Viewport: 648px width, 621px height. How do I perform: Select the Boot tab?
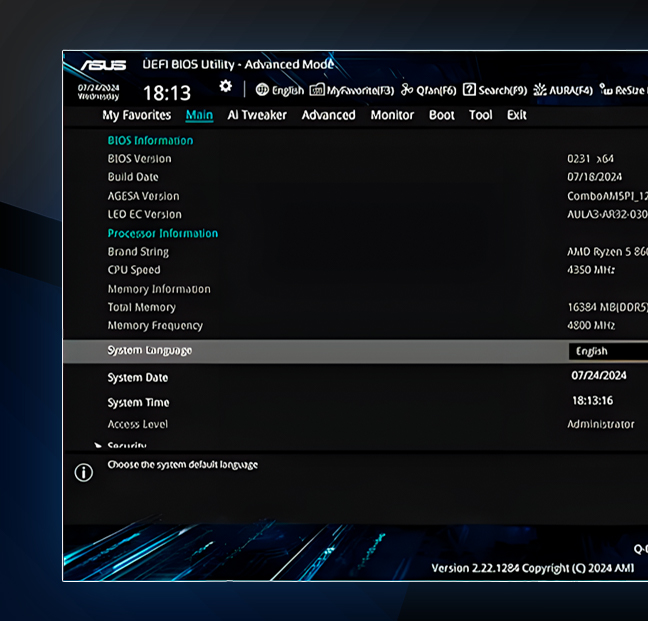pos(442,115)
